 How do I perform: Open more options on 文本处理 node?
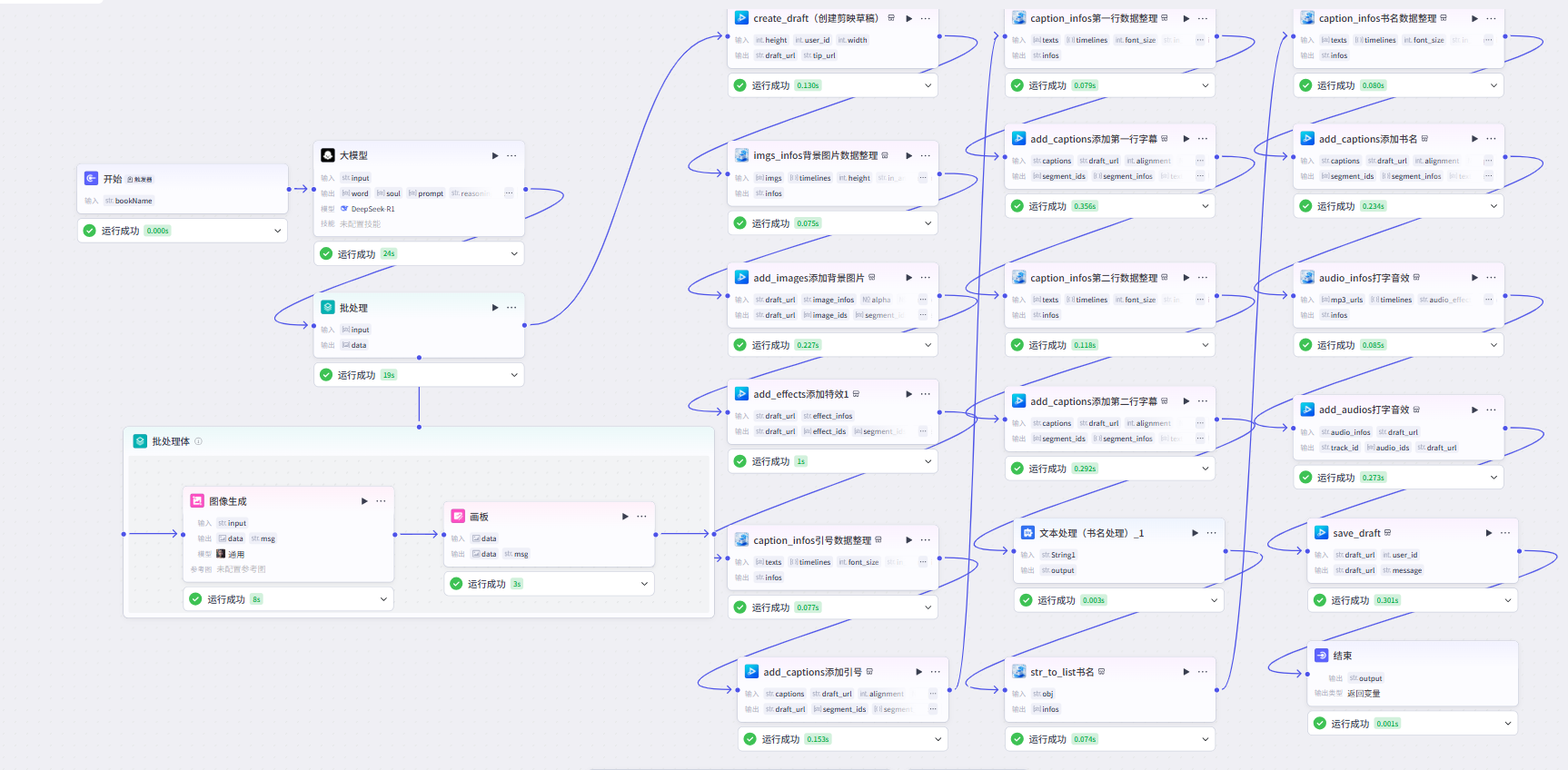[x=1211, y=533]
